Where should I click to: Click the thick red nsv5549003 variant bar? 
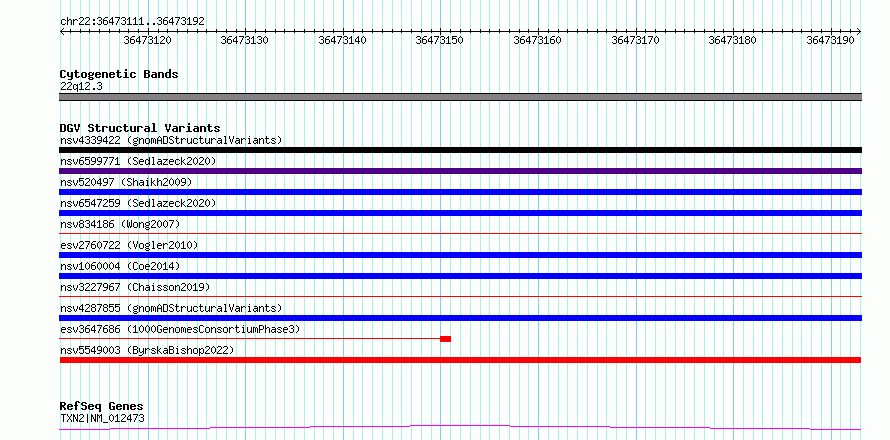(460, 360)
